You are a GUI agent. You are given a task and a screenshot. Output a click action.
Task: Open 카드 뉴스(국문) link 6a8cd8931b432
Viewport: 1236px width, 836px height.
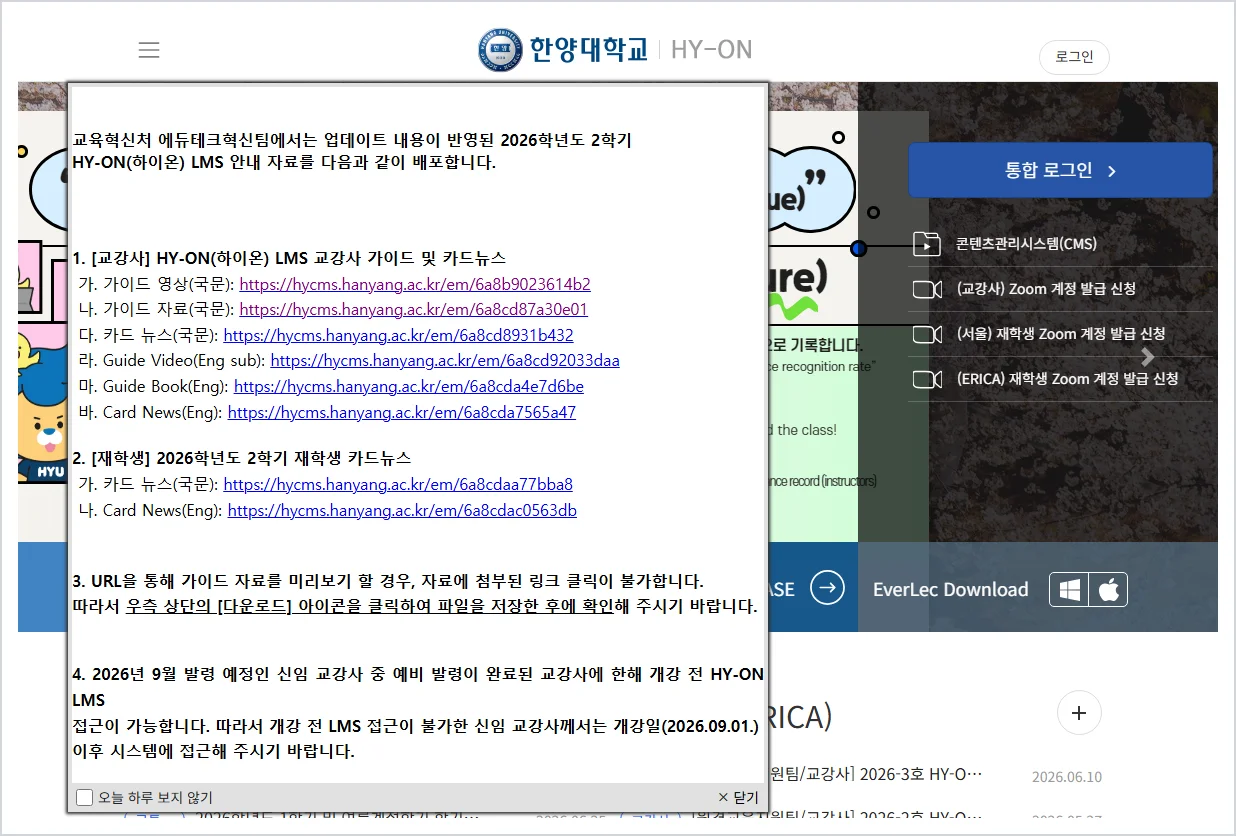(398, 335)
